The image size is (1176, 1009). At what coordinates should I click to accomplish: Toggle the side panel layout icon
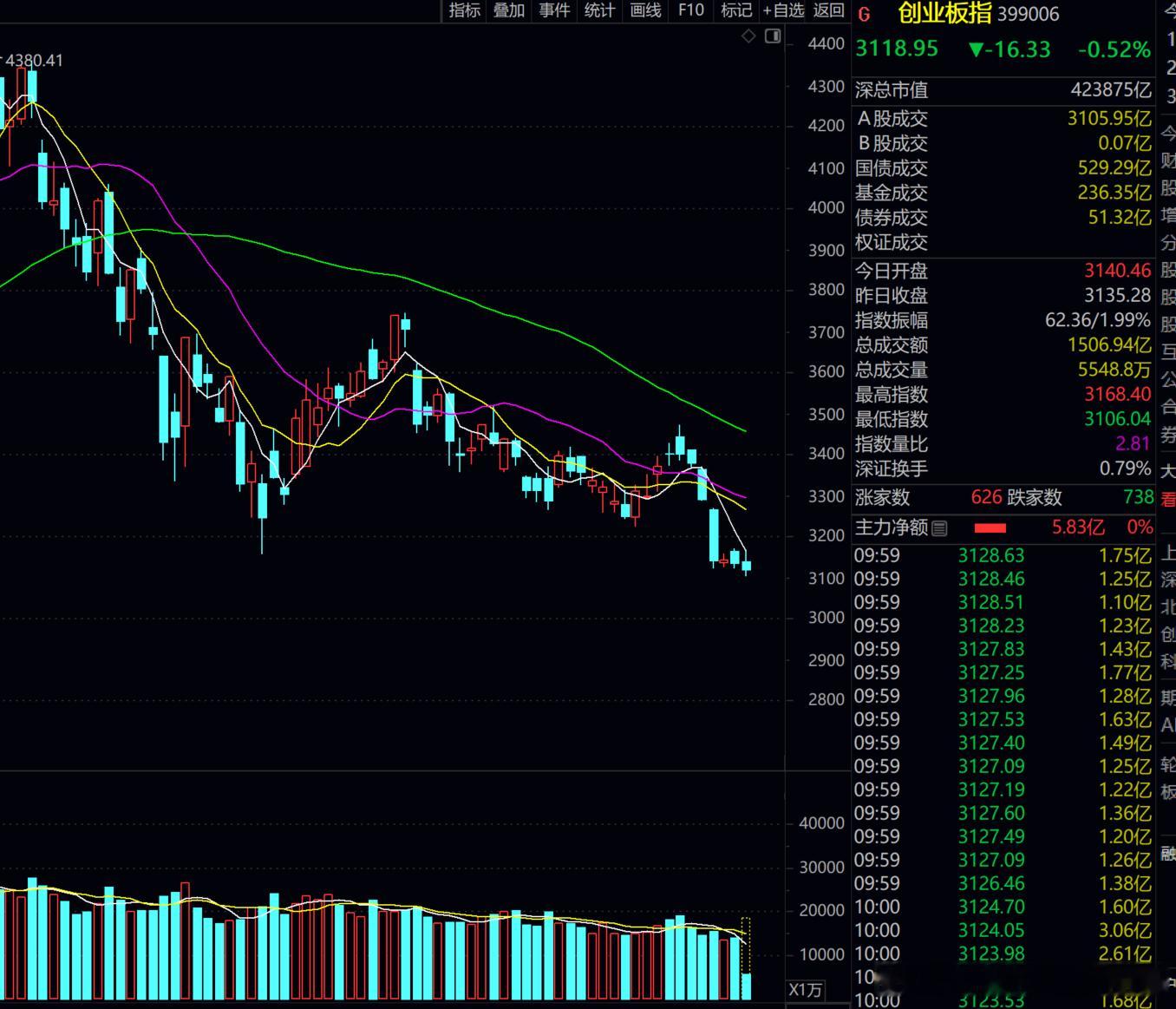[x=773, y=36]
